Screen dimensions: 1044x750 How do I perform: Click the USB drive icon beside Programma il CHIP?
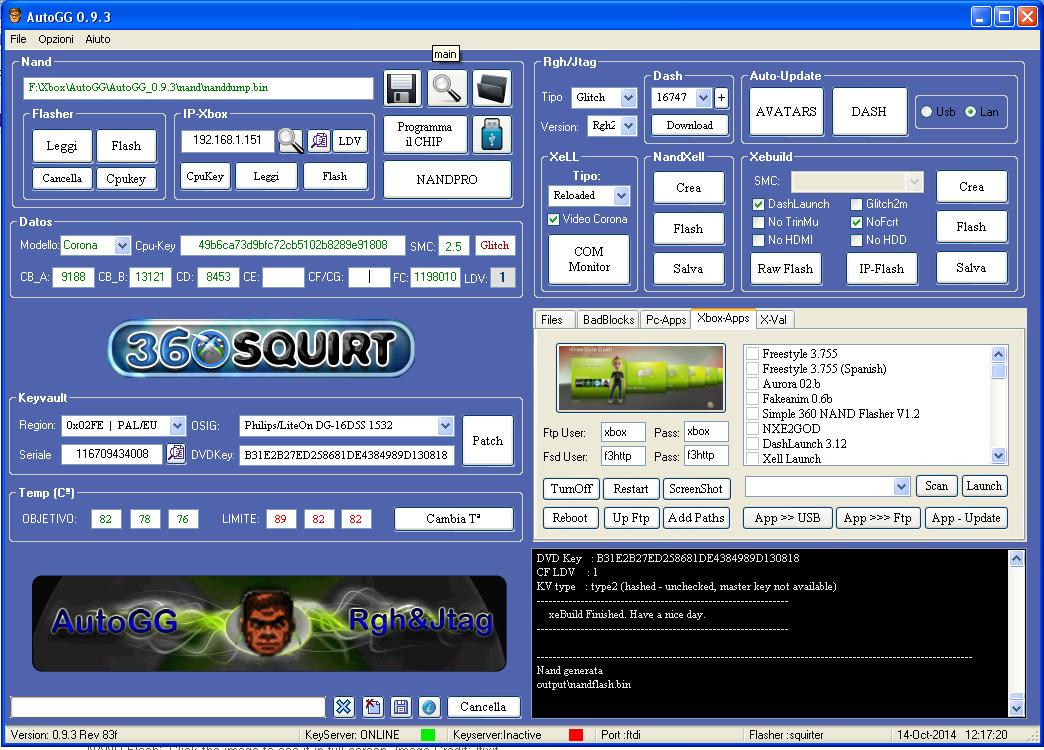coord(492,134)
